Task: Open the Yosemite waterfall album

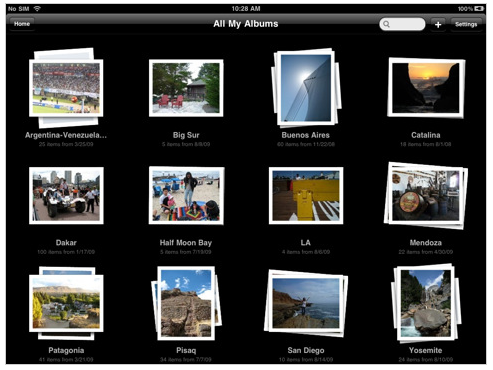Action: click(x=426, y=303)
